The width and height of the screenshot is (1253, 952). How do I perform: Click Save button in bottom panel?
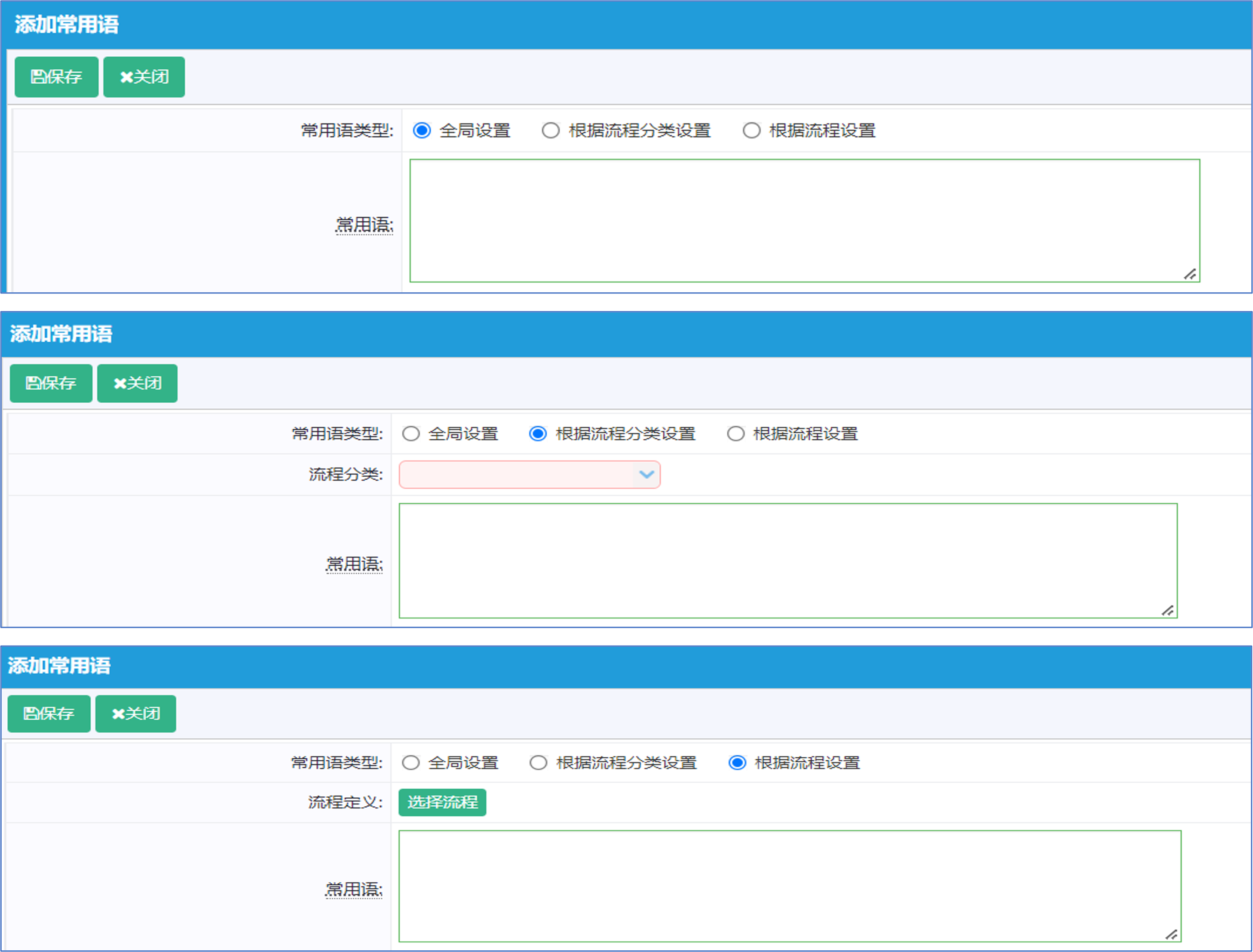tap(49, 714)
